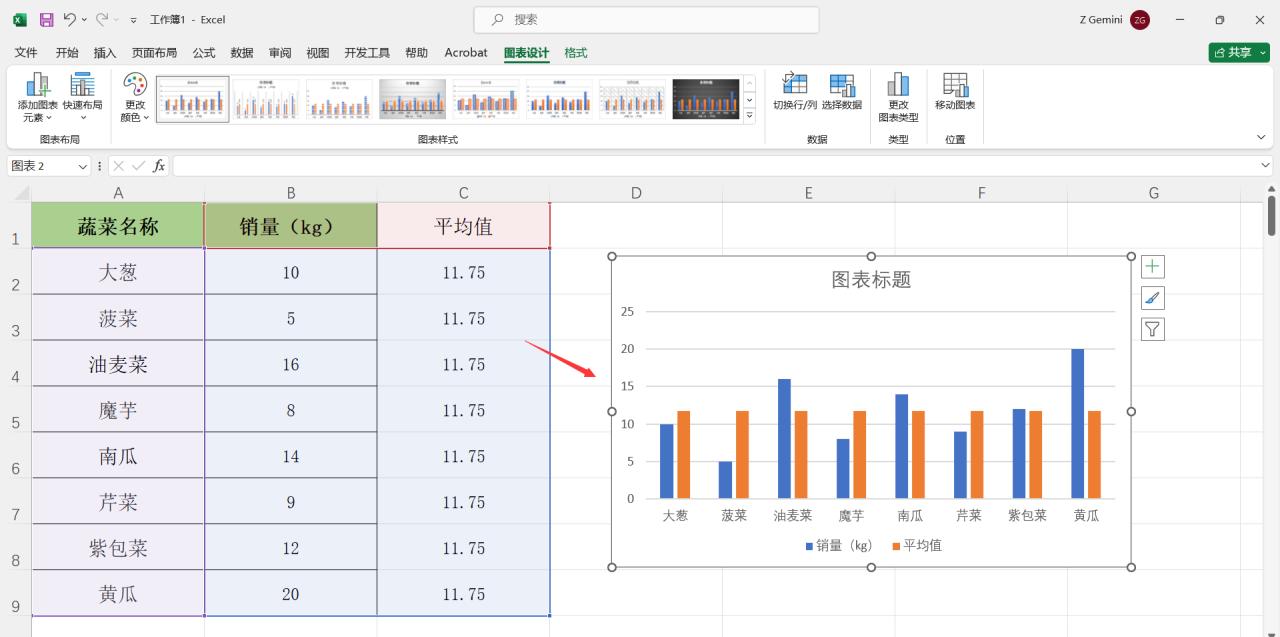Open the Name Box dropdown arrow
The width and height of the screenshot is (1280, 637).
[x=82, y=166]
